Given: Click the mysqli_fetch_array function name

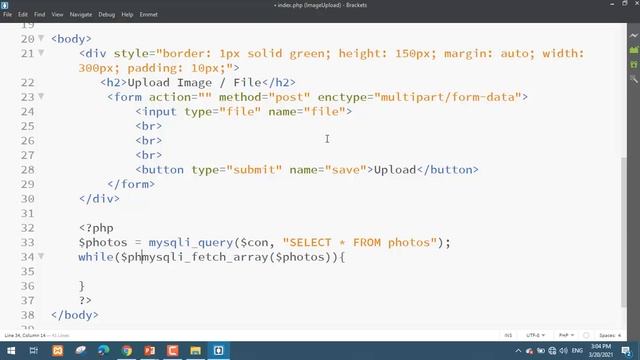Looking at the screenshot, I should (205, 257).
